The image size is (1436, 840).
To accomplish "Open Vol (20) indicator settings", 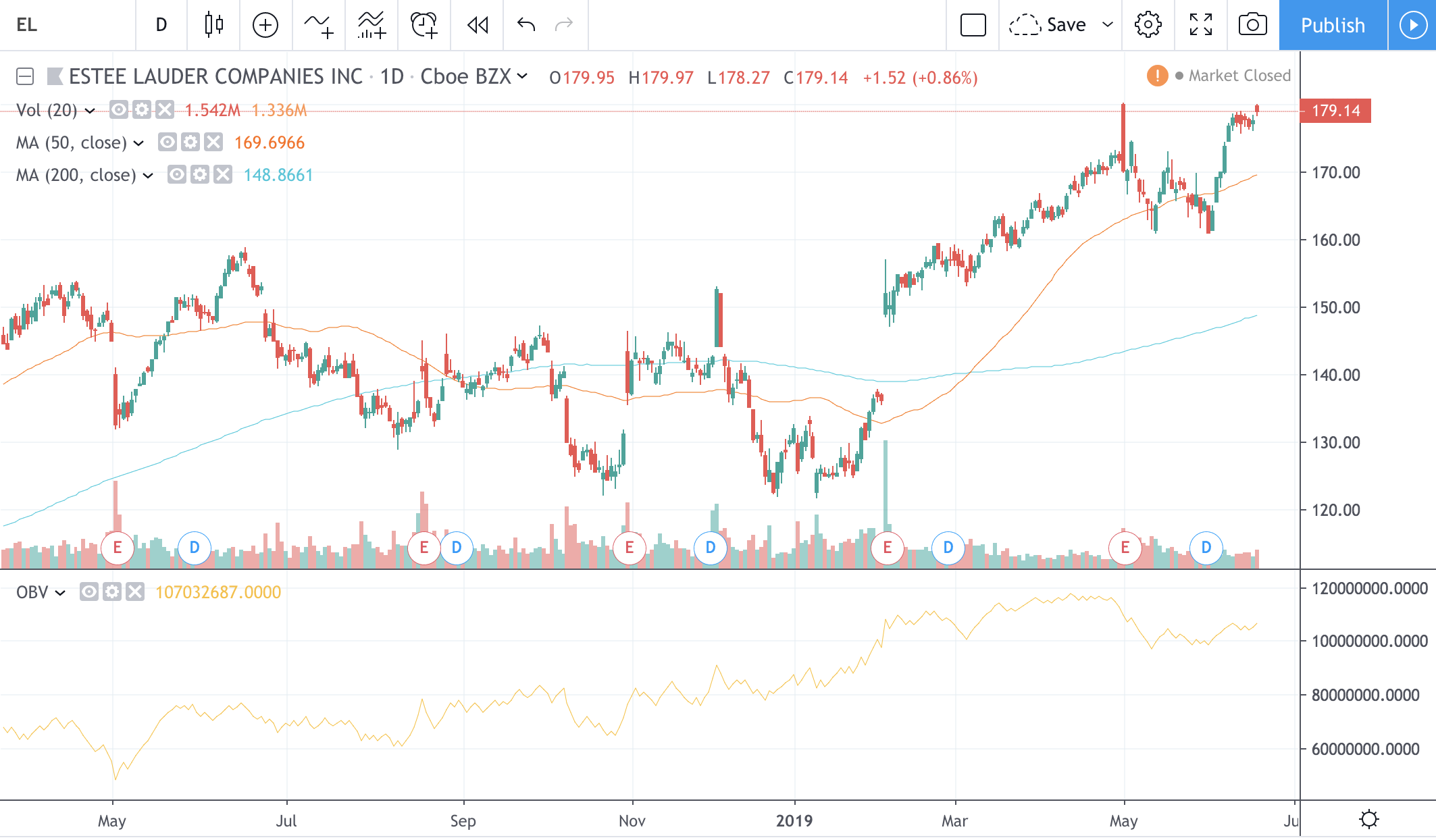I will 142,109.
